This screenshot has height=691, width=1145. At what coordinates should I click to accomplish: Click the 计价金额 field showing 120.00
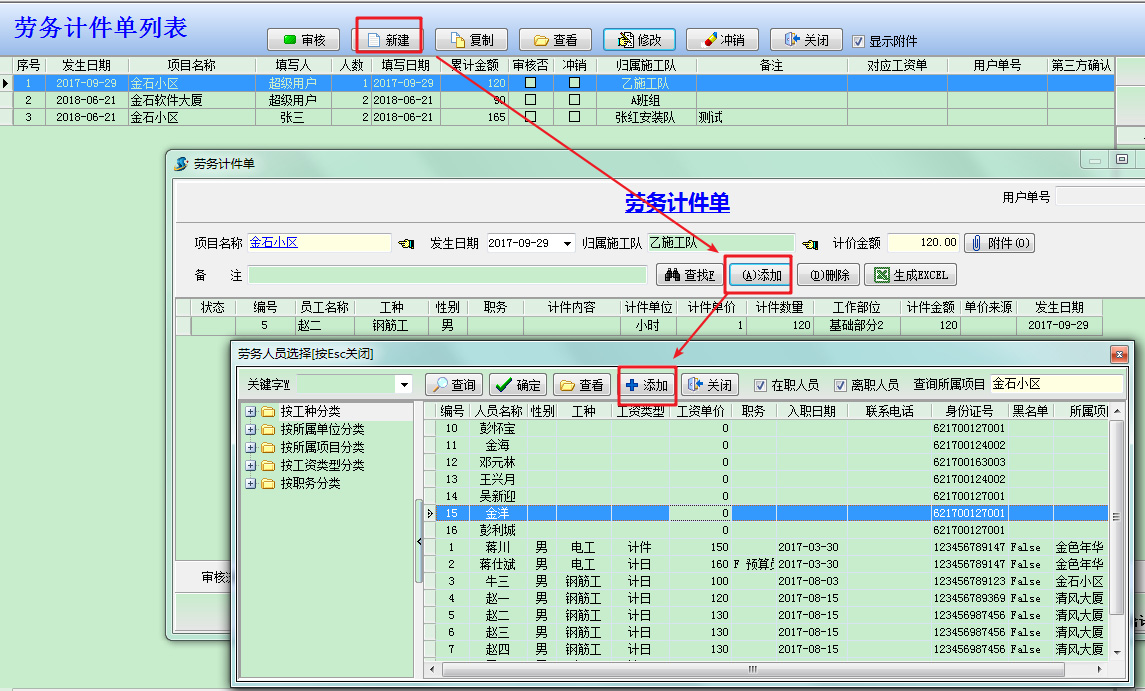pos(923,243)
